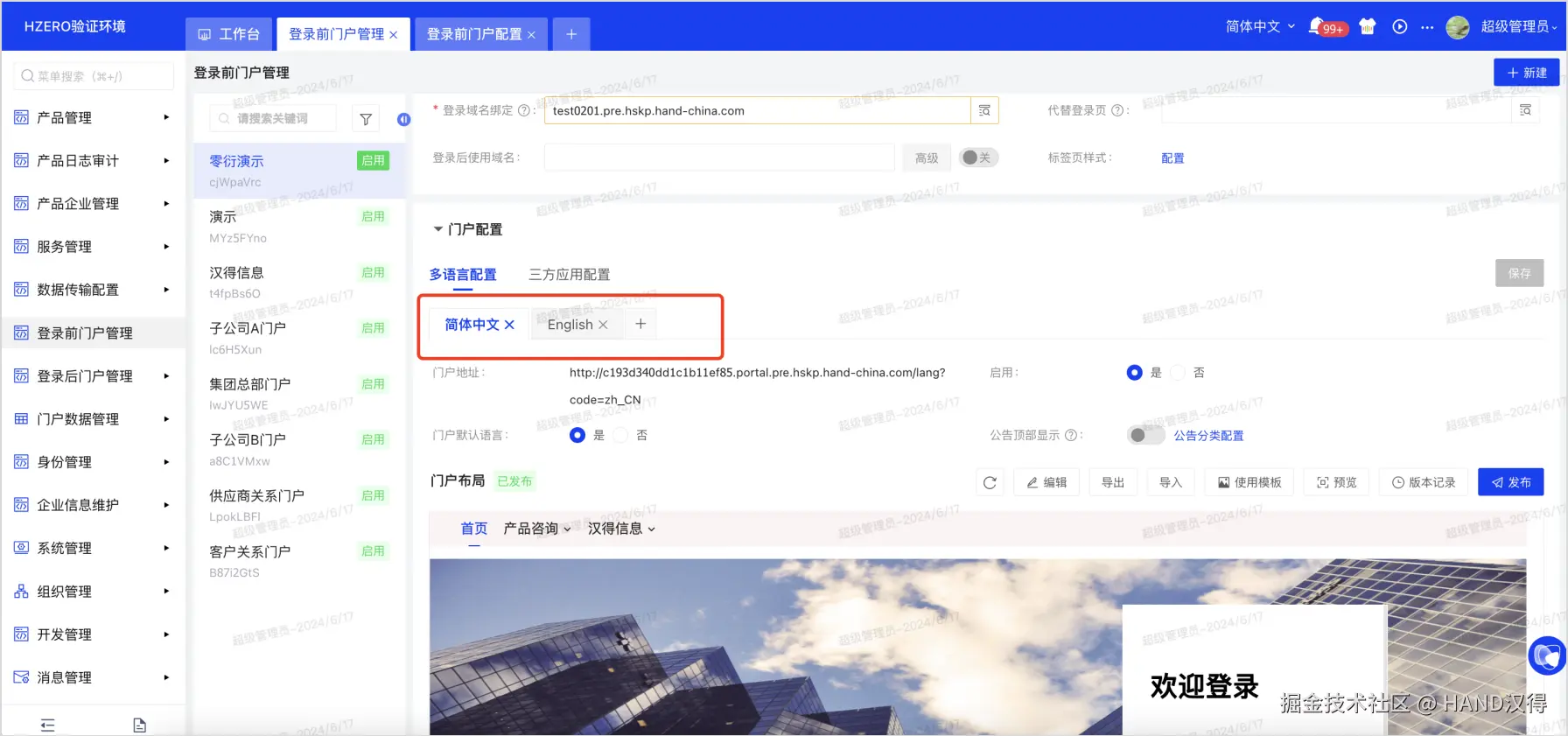Click help icon beside 登录域名绑定
Image resolution: width=1568 pixels, height=736 pixels.
click(524, 110)
